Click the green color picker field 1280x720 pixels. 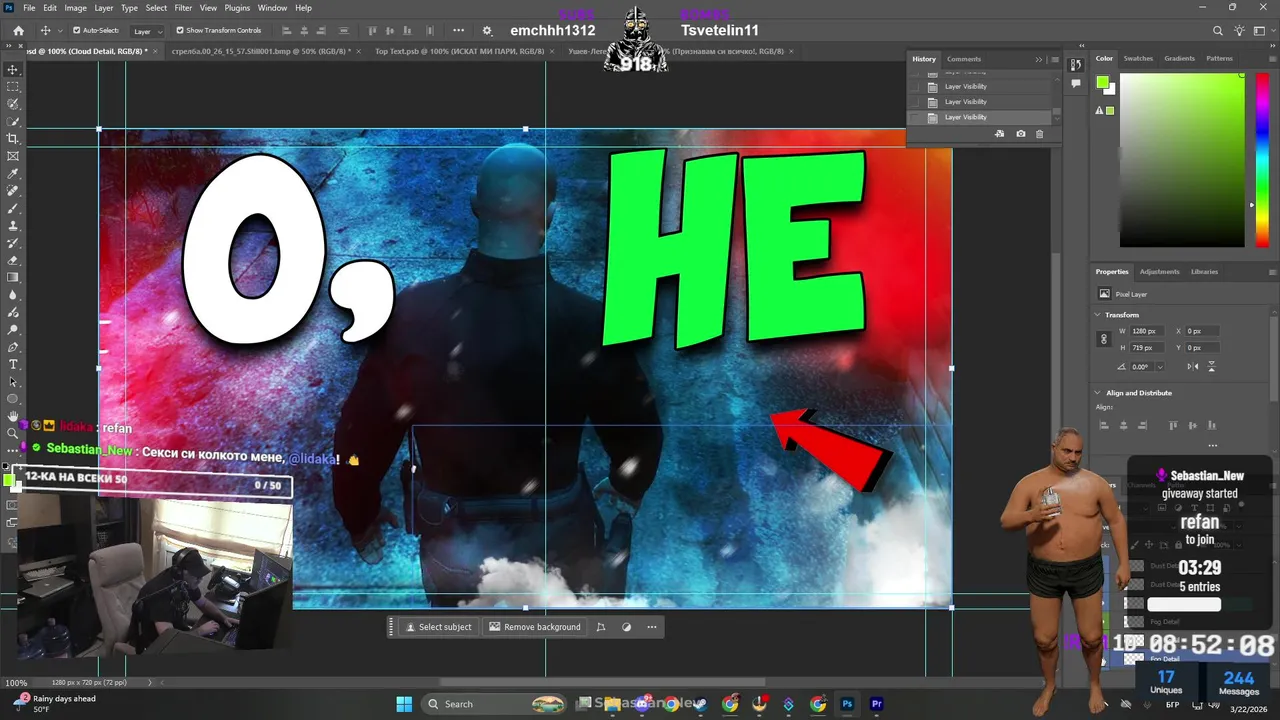(x=1182, y=160)
